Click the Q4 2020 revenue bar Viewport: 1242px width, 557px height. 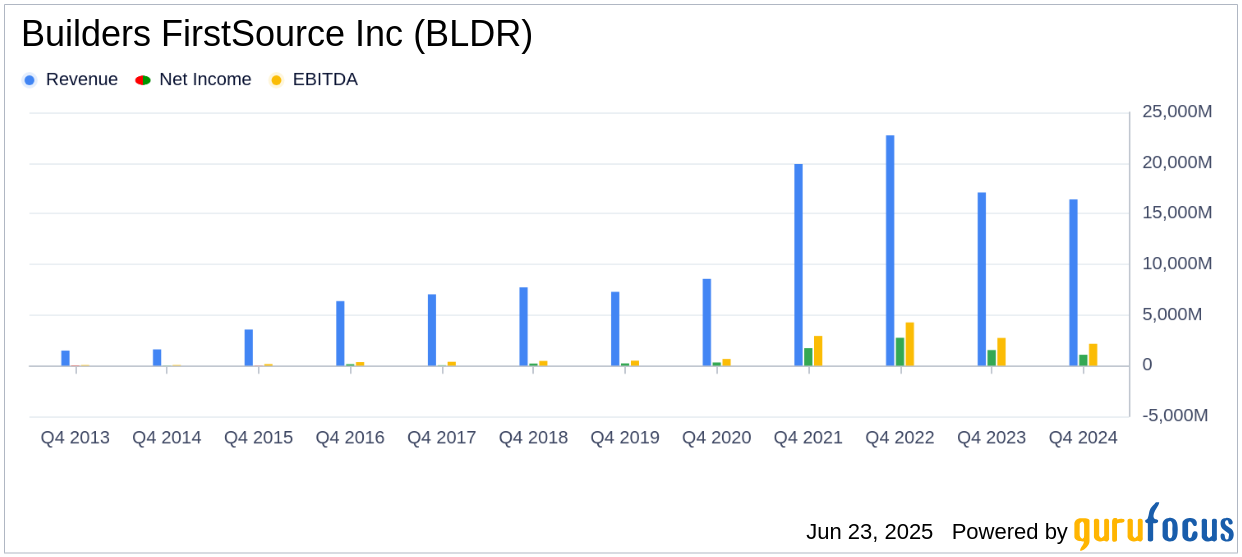[x=707, y=322]
